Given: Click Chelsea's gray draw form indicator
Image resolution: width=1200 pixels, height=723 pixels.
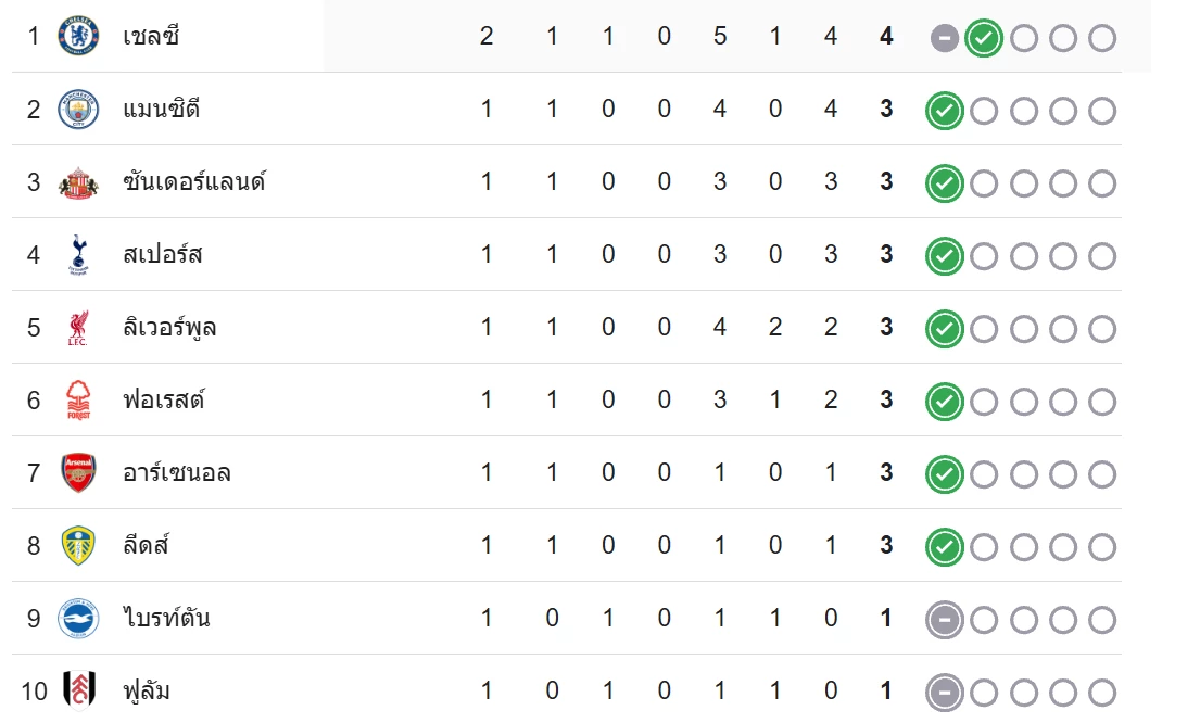Looking at the screenshot, I should (945, 39).
